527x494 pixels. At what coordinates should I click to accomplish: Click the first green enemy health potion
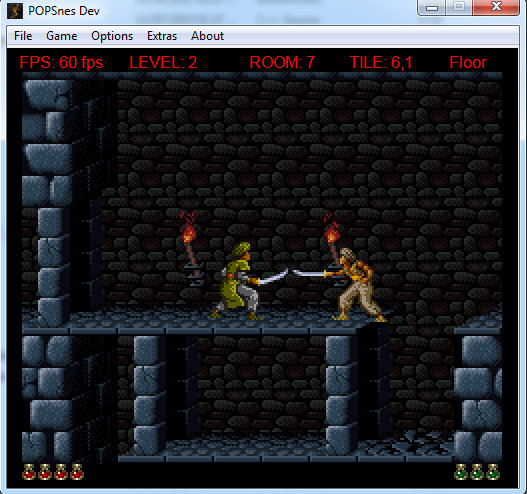[461, 471]
